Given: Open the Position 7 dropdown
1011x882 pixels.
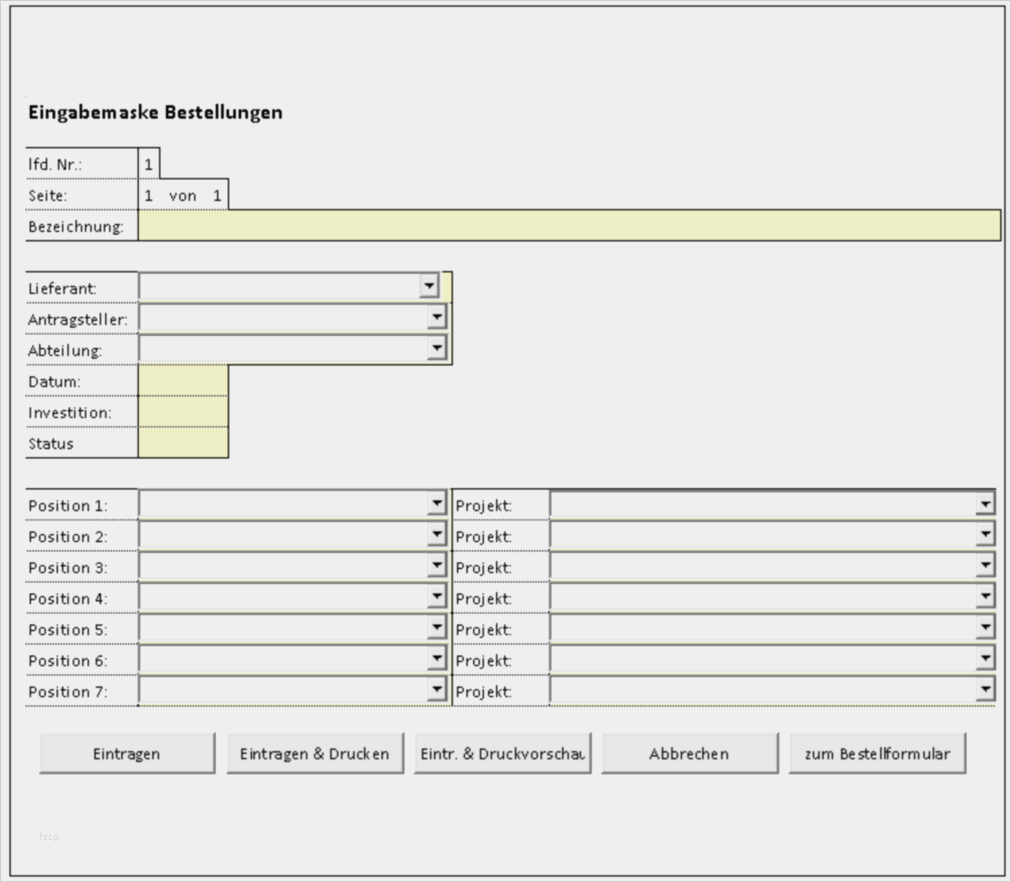Looking at the screenshot, I should click(437, 689).
